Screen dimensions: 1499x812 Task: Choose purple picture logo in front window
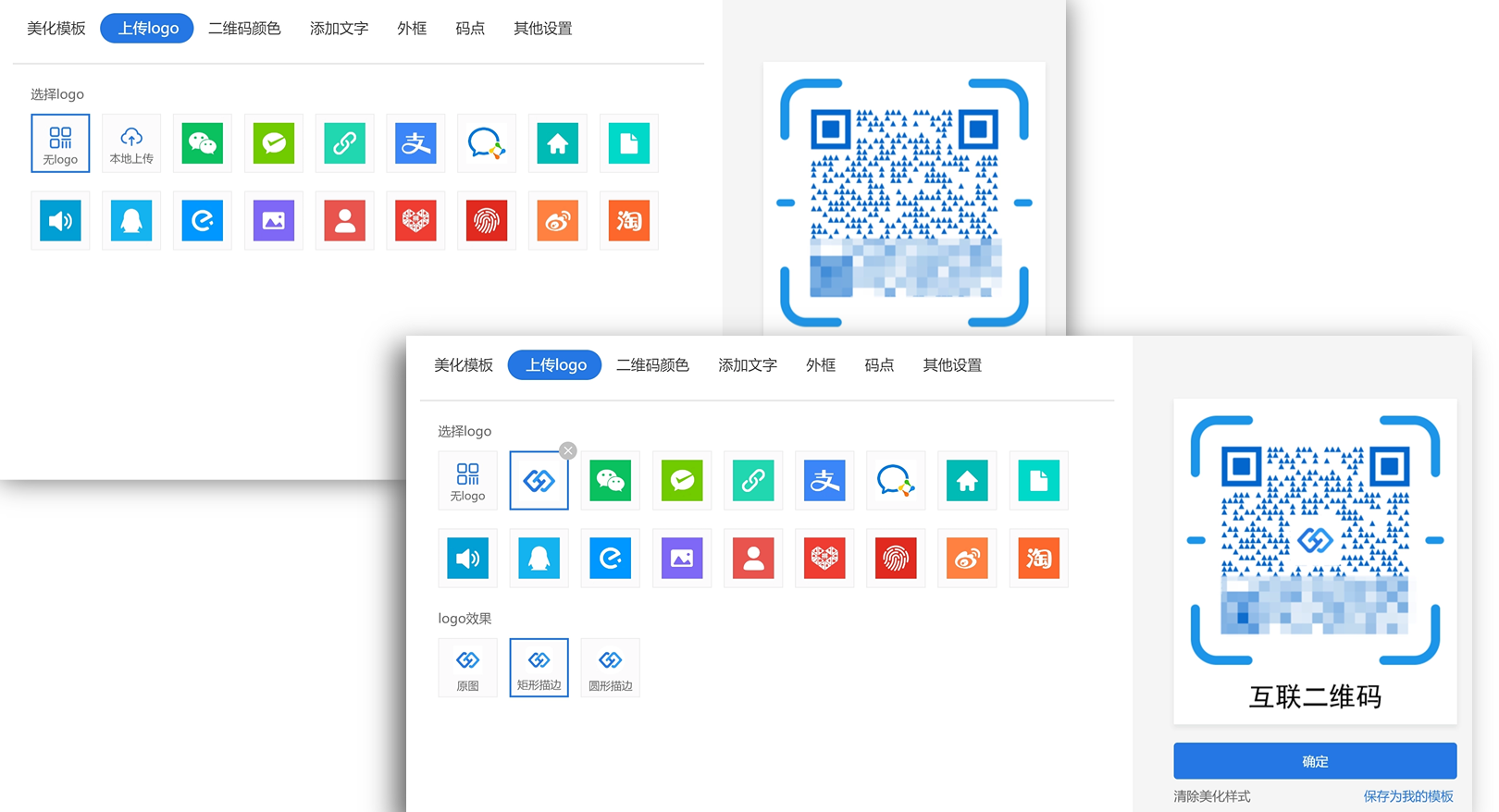point(682,559)
